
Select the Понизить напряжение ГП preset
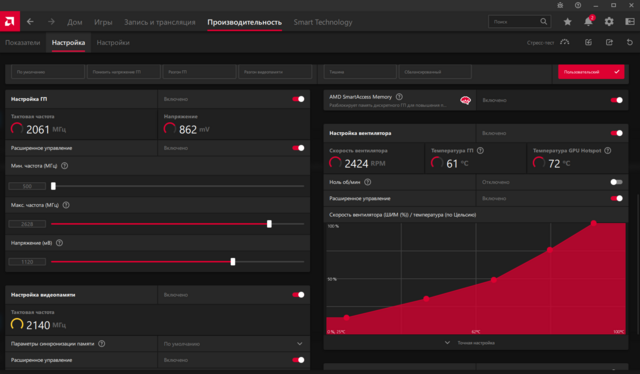pos(124,72)
